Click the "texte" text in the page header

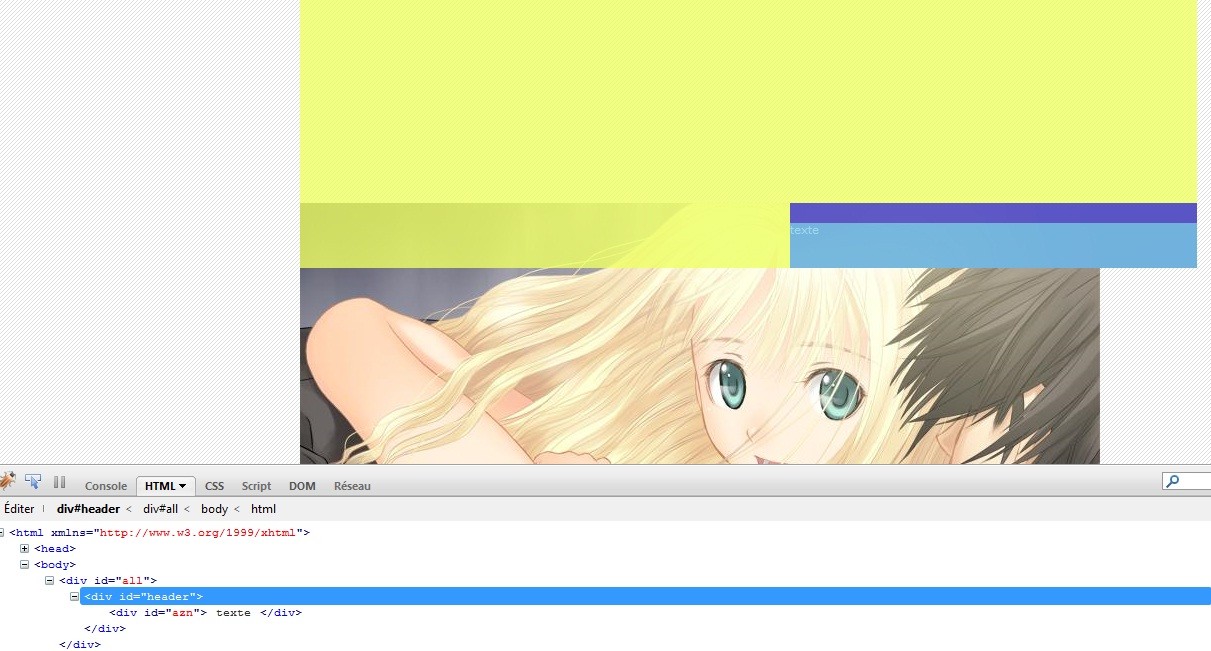(x=804, y=230)
